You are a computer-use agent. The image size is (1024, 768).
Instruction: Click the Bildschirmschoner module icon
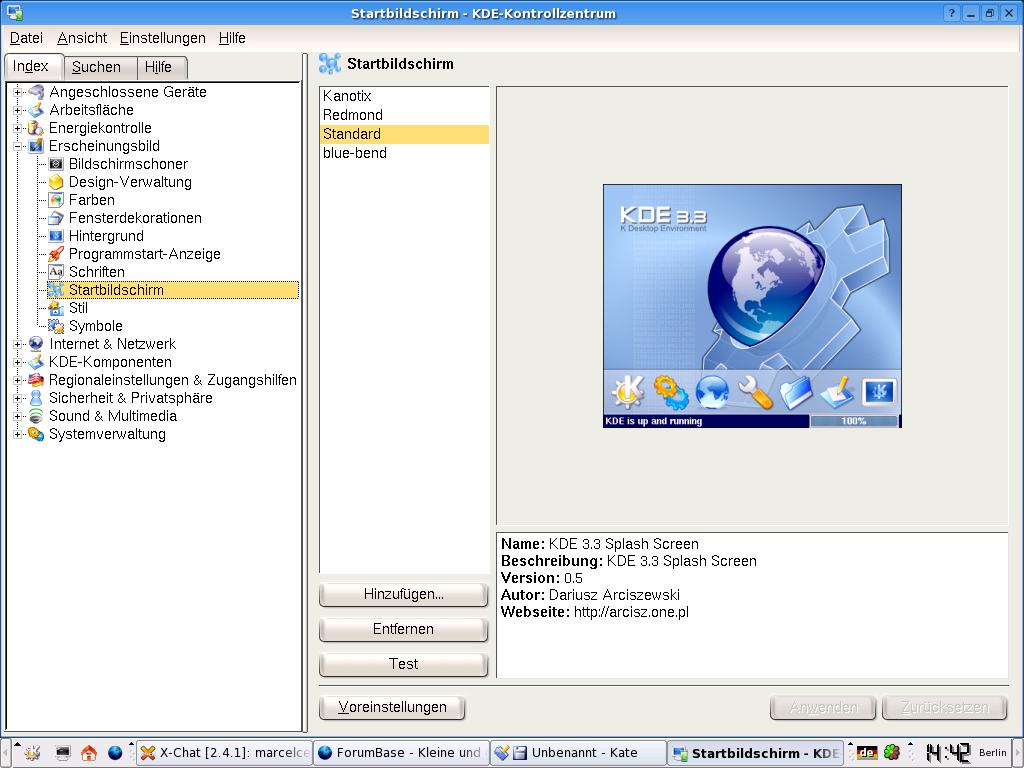[x=56, y=164]
